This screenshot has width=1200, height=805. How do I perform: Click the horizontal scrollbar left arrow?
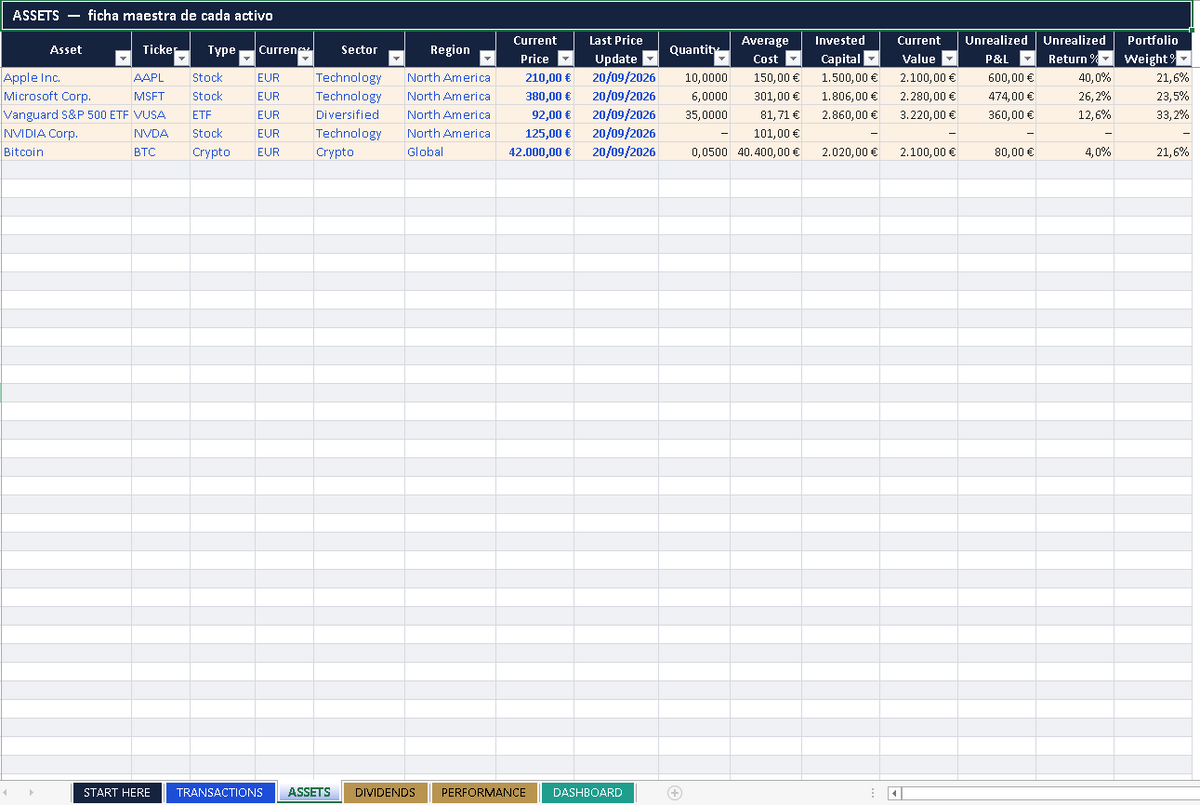pos(895,793)
